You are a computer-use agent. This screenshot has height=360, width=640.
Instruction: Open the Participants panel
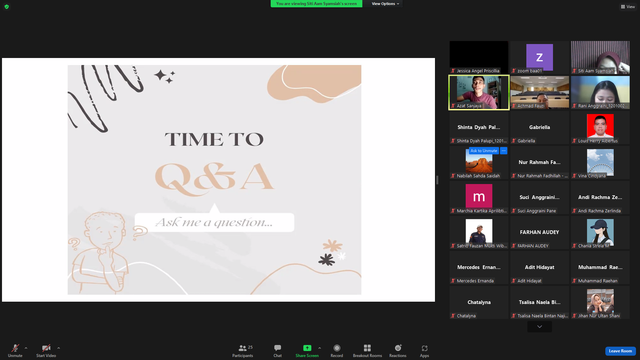(242, 350)
